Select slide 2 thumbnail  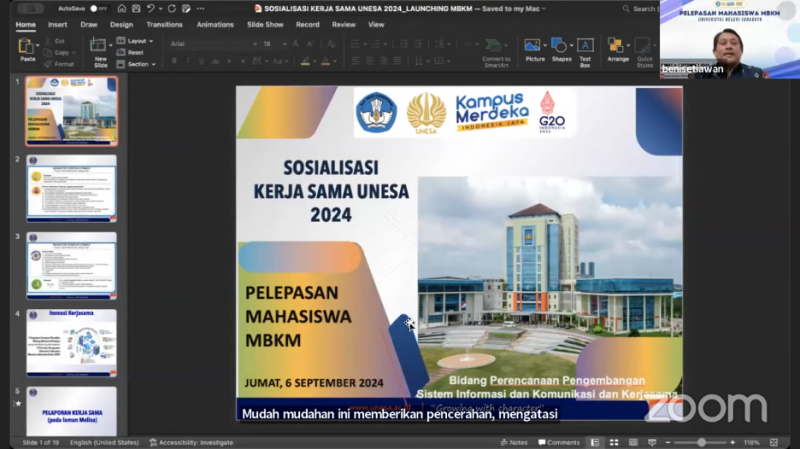point(71,189)
